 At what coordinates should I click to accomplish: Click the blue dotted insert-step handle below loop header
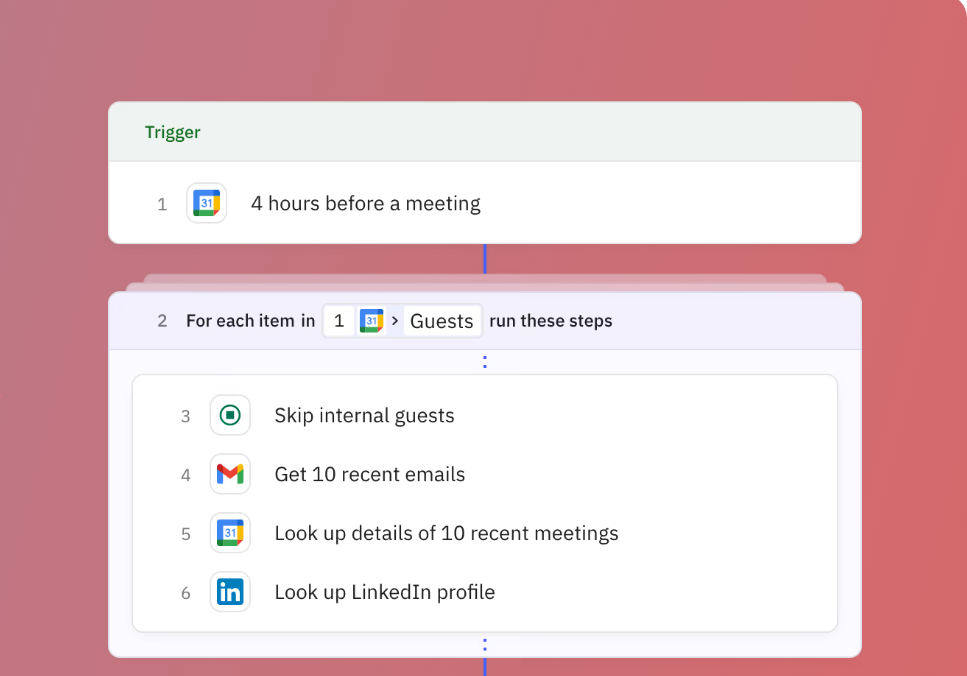485,361
